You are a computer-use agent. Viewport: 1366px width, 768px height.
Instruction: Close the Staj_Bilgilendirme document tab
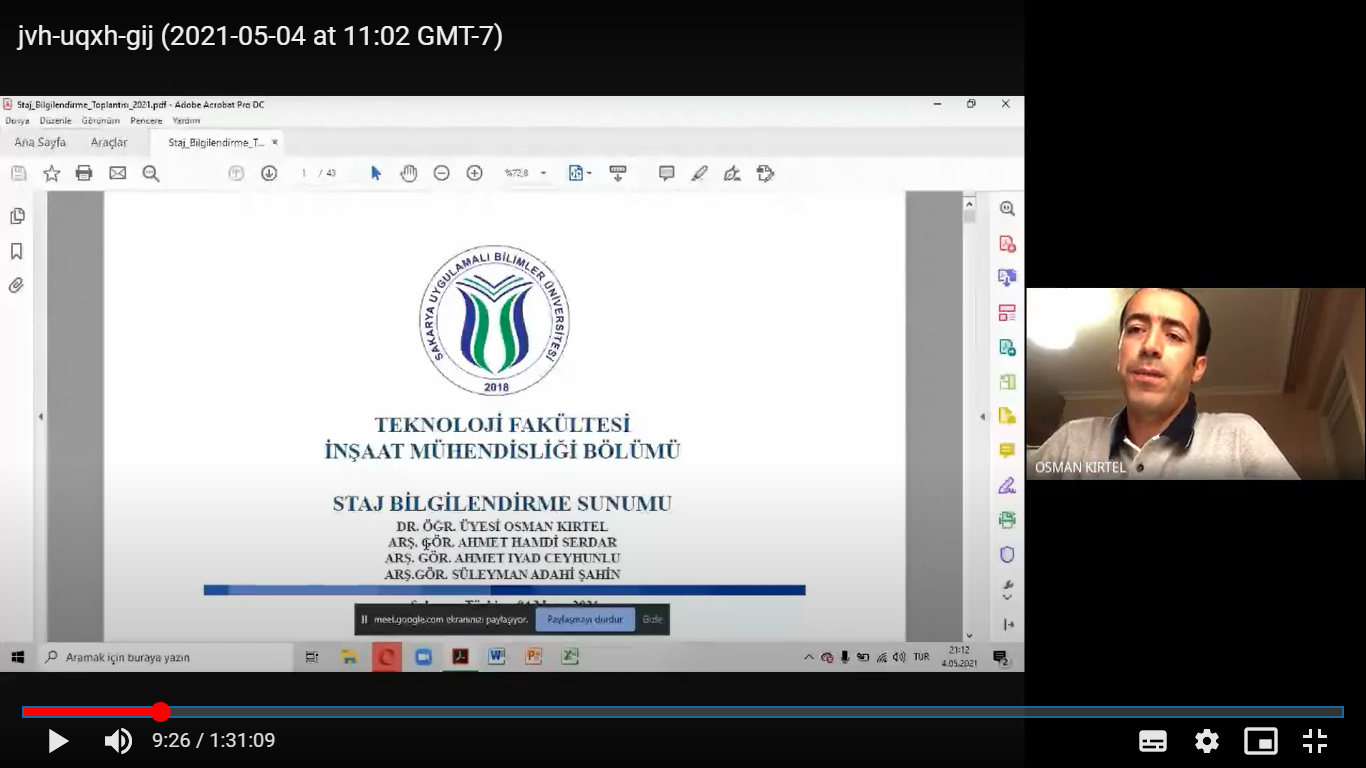tap(275, 142)
